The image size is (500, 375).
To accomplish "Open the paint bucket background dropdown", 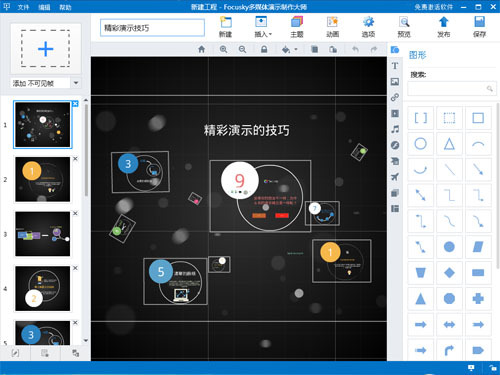I will [289, 49].
